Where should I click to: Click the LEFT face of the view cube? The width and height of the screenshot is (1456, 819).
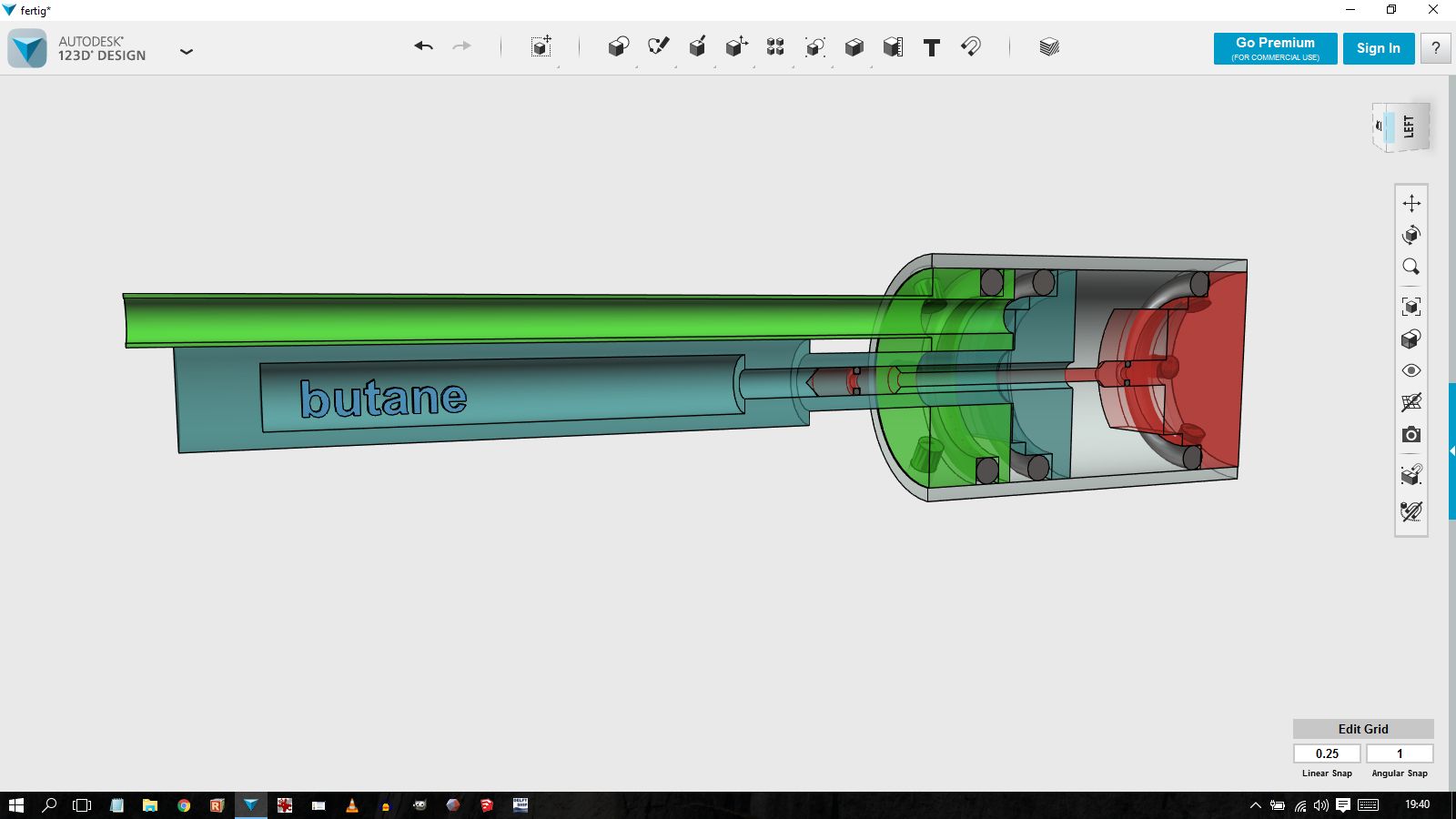(1410, 126)
